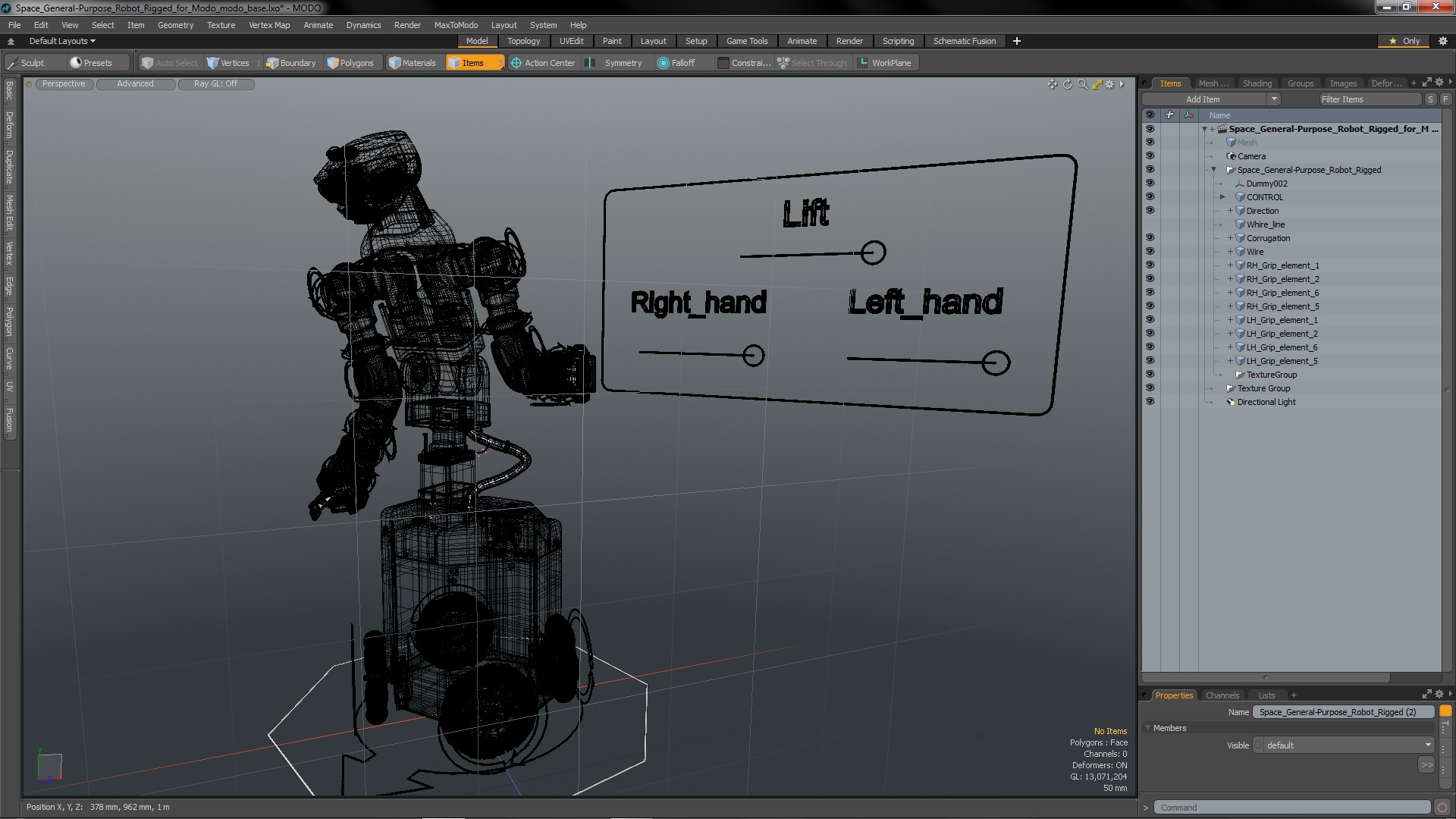Open layout settings gear at top right
Screen dimensions: 1456x819
[x=1442, y=41]
